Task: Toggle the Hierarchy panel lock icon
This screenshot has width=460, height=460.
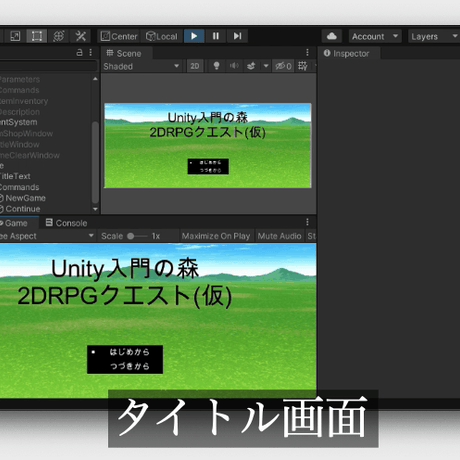Action: point(79,53)
